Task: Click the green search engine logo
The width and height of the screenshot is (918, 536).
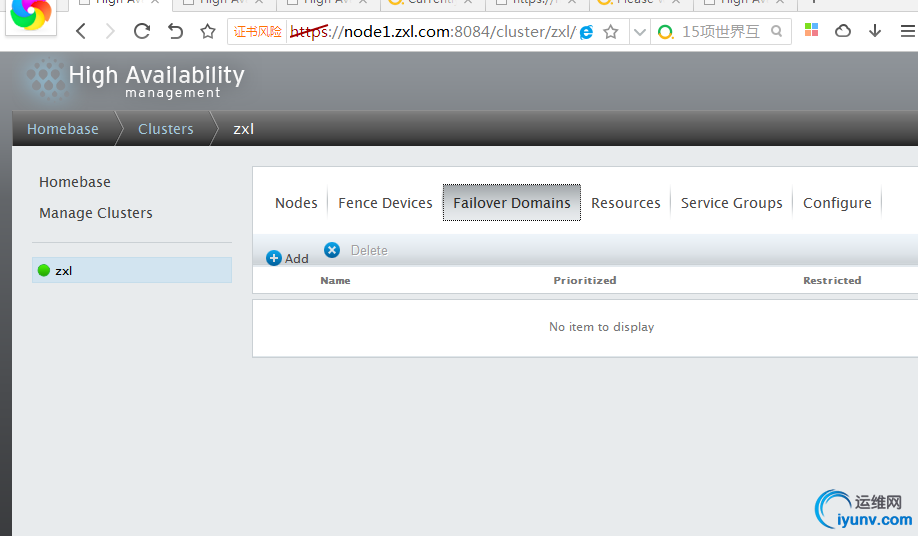Action: tap(666, 32)
